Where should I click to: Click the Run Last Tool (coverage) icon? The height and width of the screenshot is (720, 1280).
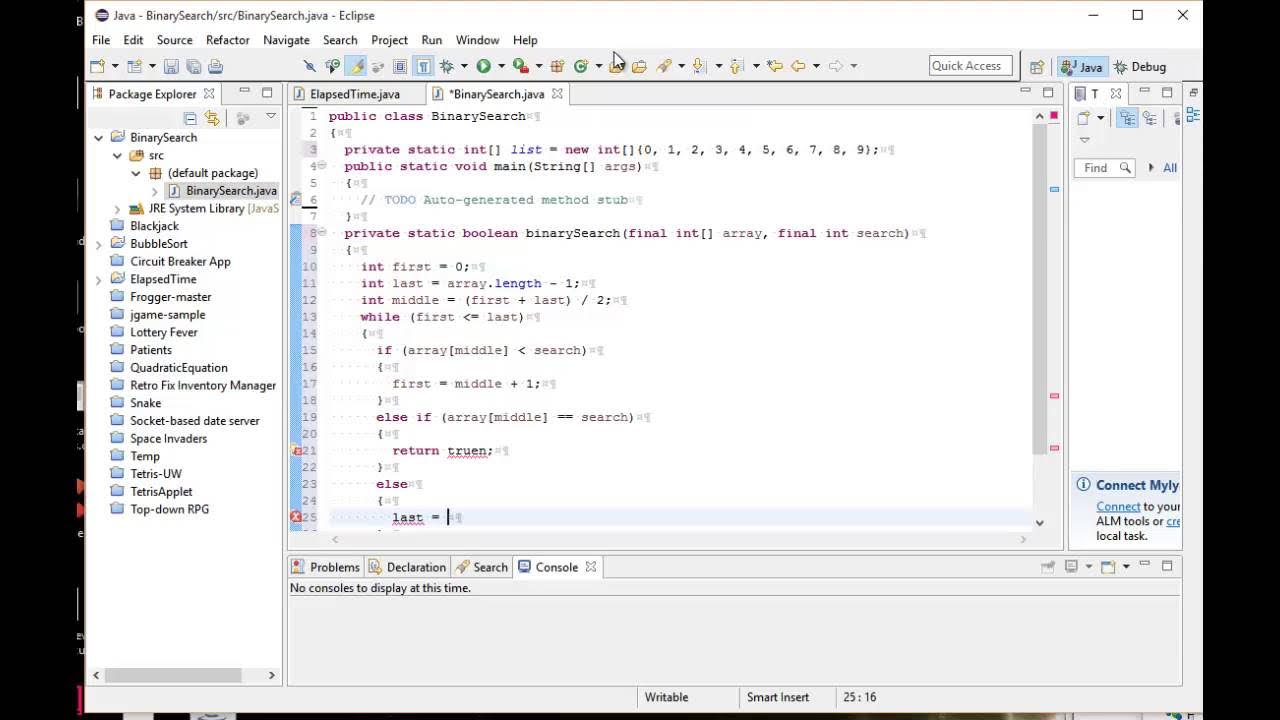520,66
